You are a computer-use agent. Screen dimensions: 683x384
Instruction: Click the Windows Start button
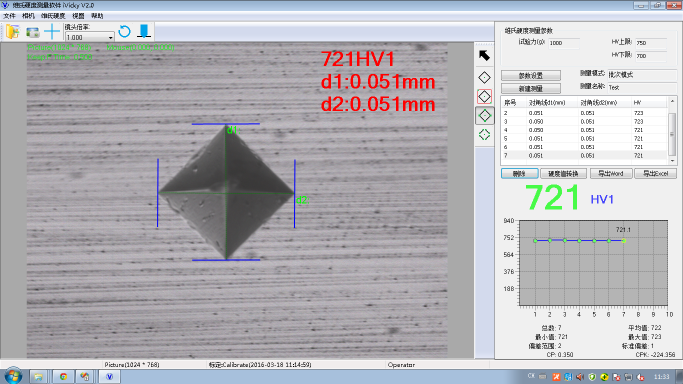coord(13,376)
